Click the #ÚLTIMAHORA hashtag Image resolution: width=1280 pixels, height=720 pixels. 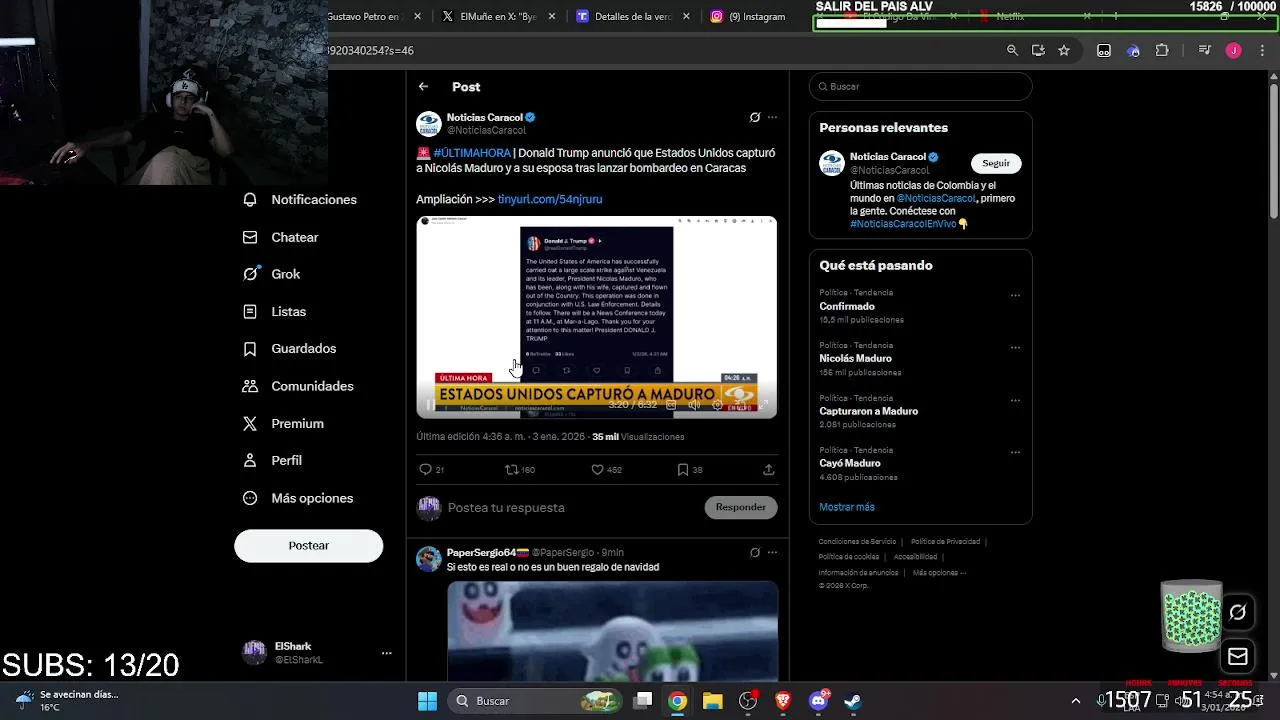472,153
